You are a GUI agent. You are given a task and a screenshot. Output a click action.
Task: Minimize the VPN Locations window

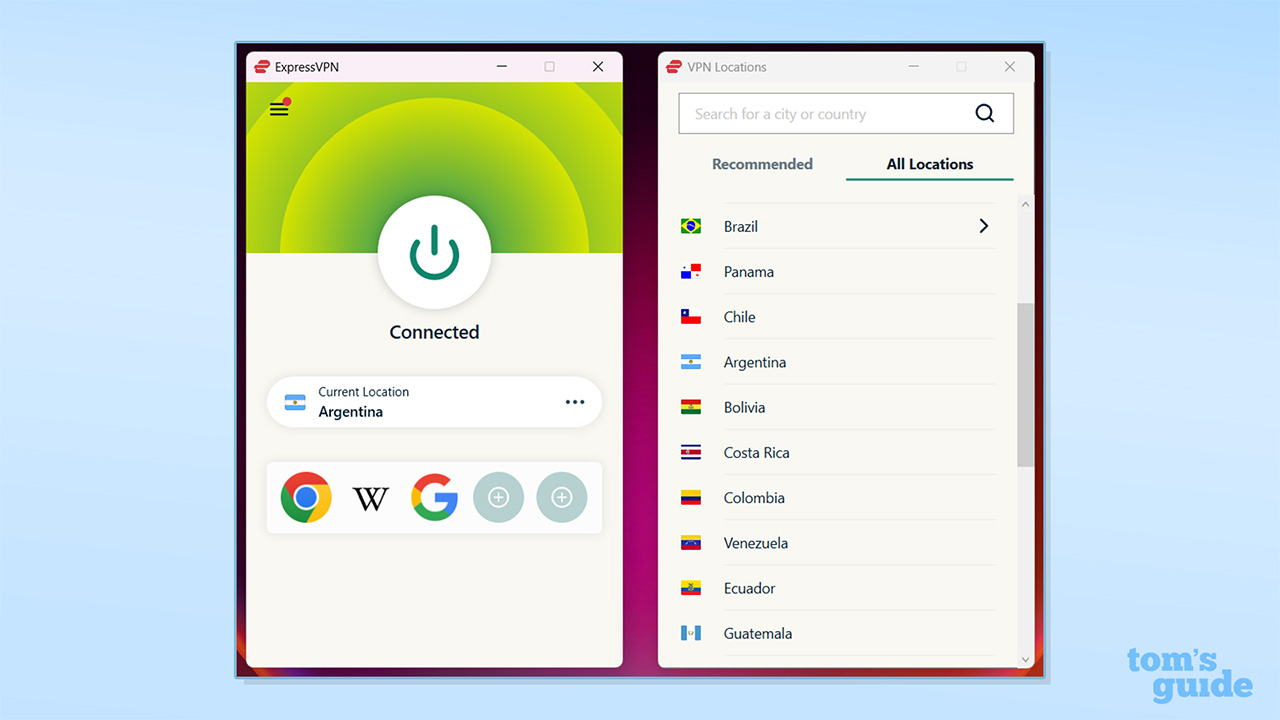click(x=913, y=67)
